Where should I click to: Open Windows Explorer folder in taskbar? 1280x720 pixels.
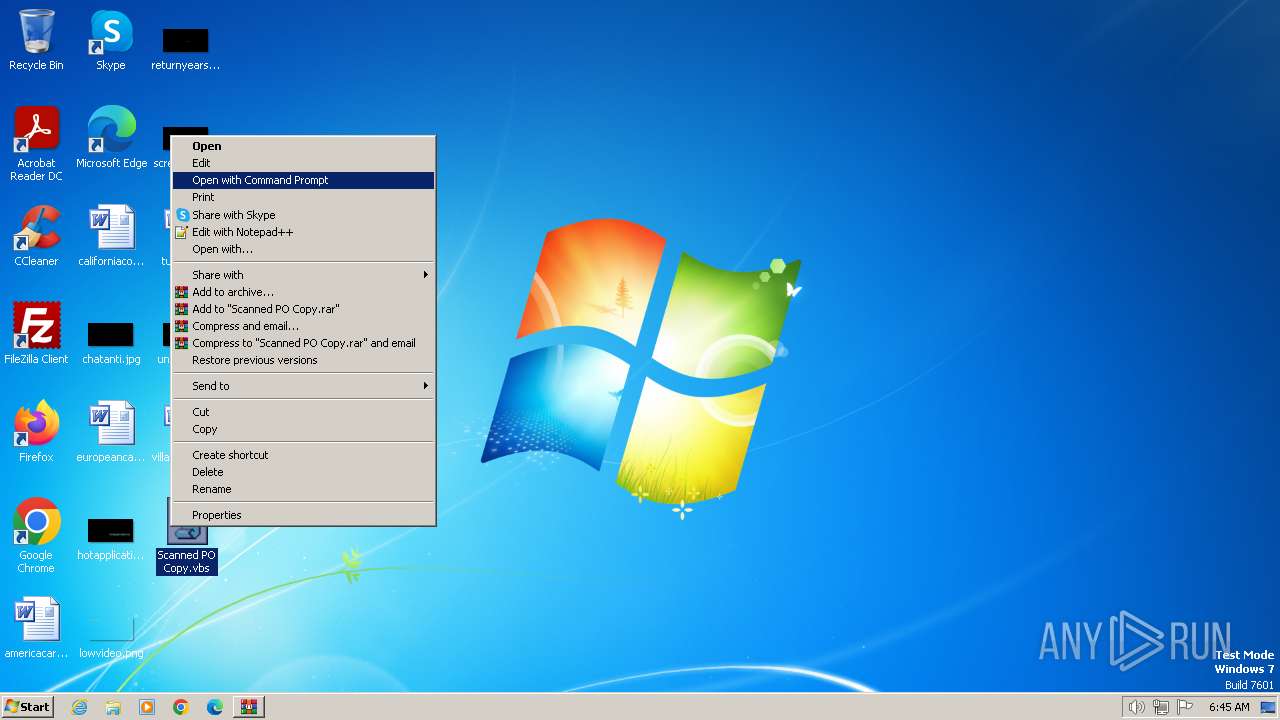[113, 707]
